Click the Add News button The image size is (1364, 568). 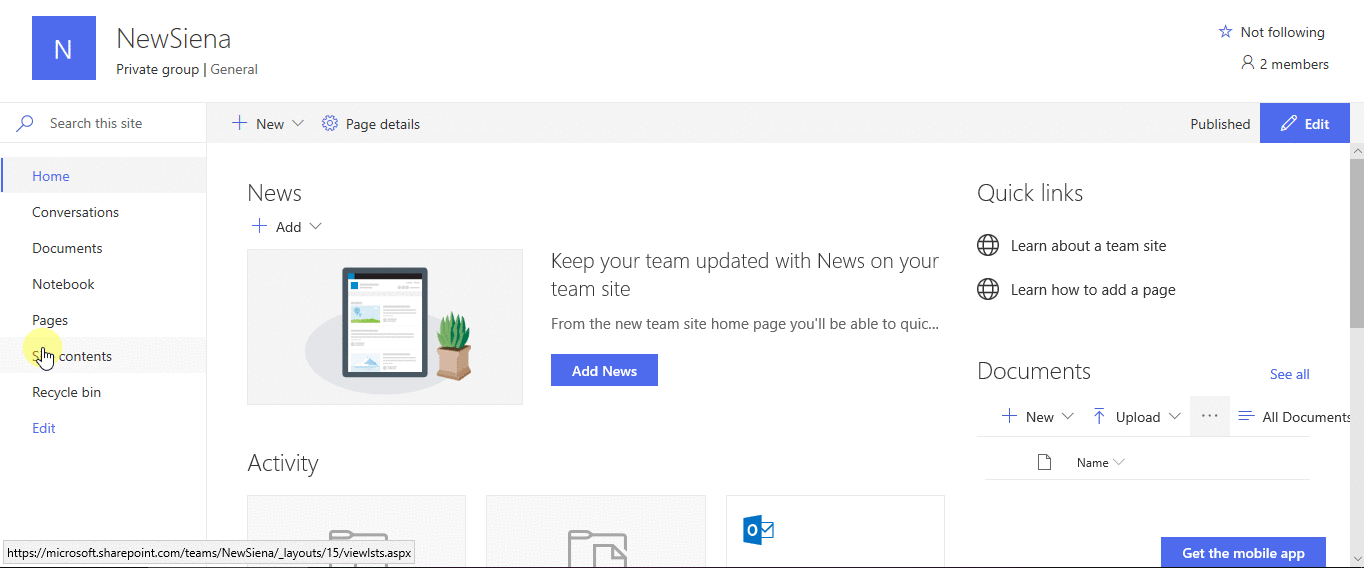click(x=604, y=370)
